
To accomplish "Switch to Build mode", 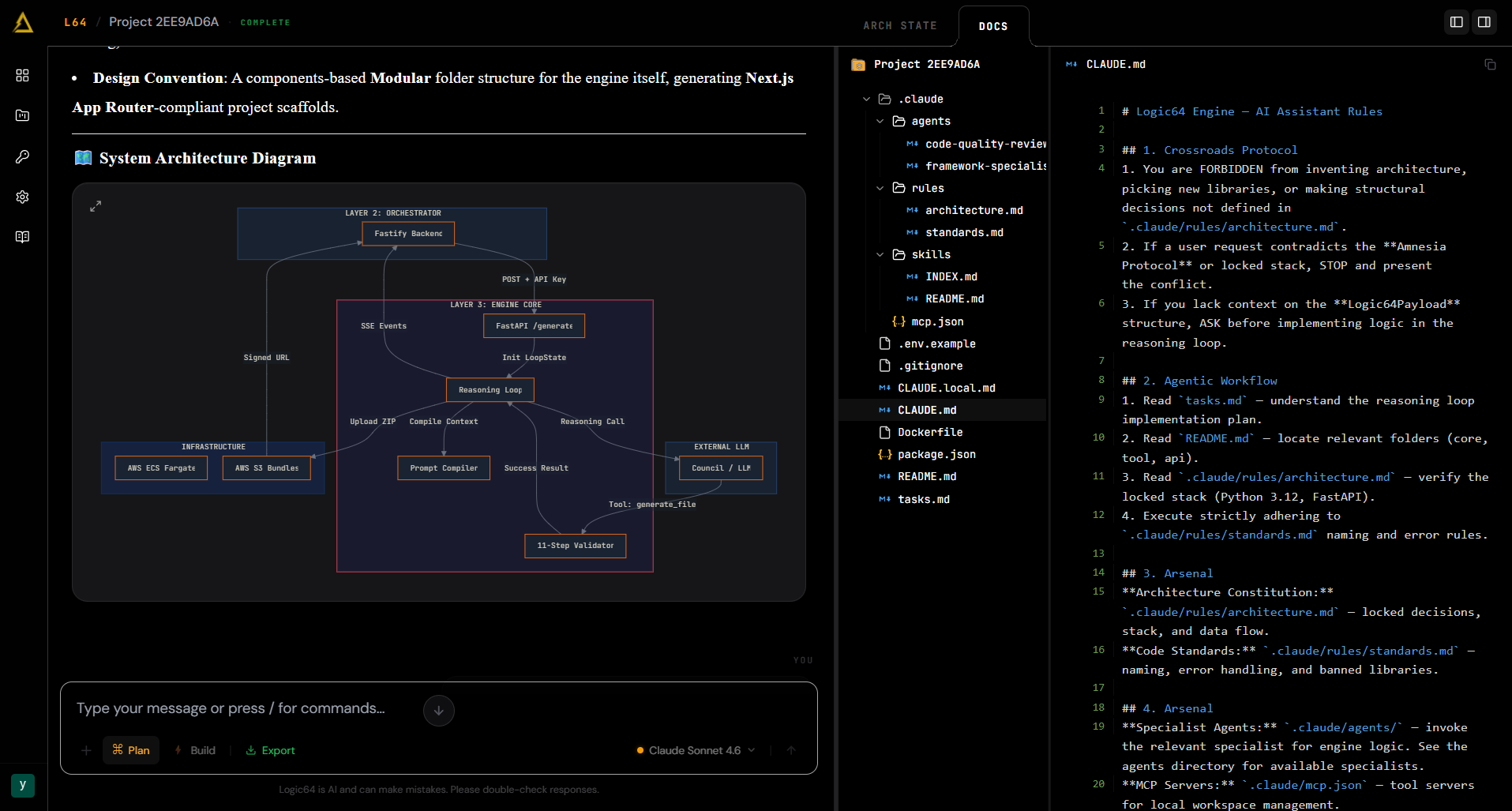I will [x=195, y=750].
